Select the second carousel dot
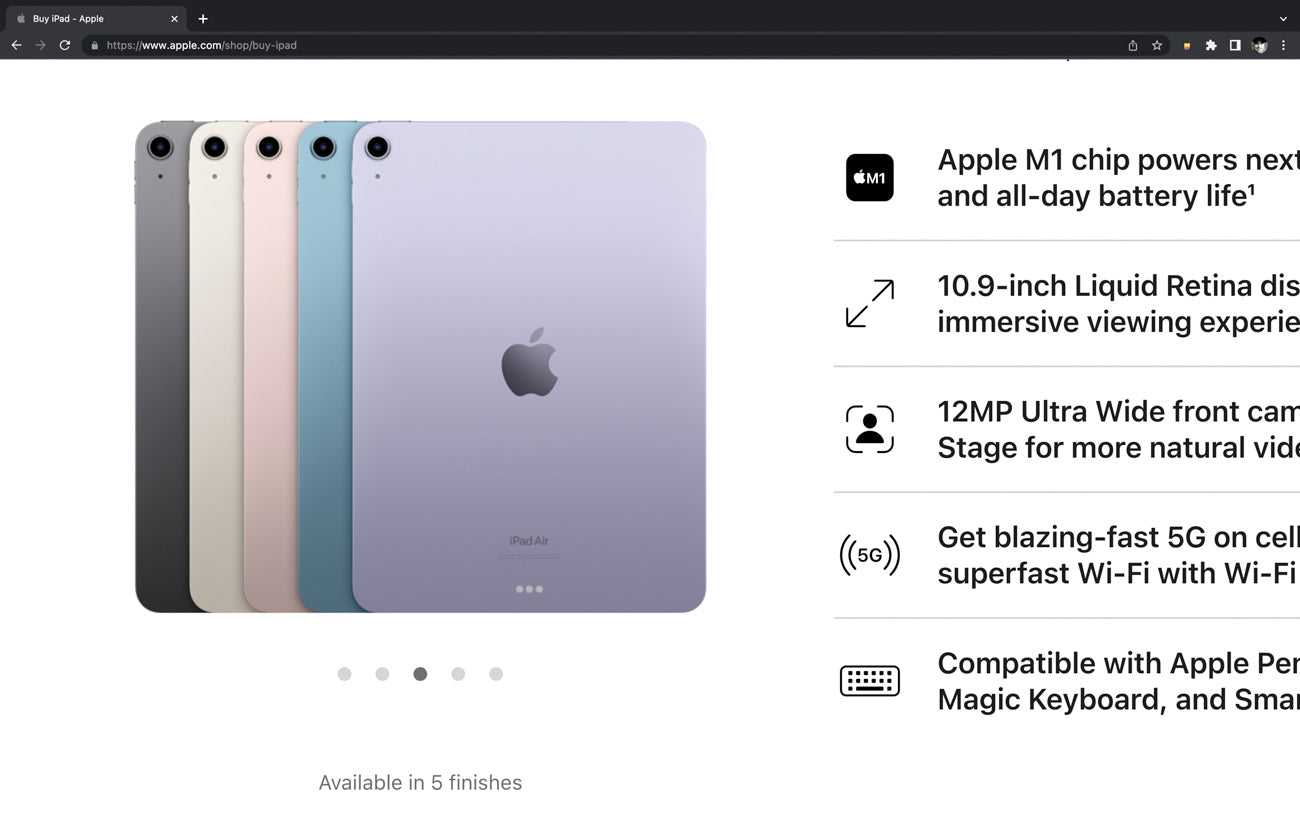1300x813 pixels. pyautogui.click(x=382, y=674)
